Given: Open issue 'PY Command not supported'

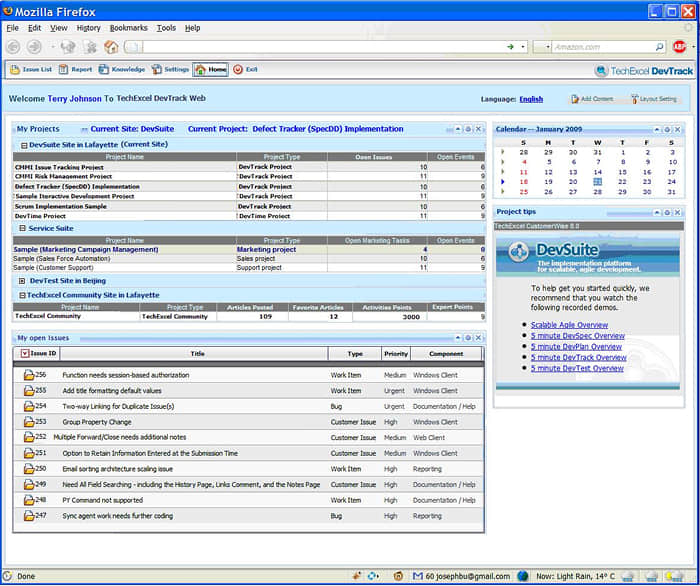Looking at the screenshot, I should [x=103, y=500].
